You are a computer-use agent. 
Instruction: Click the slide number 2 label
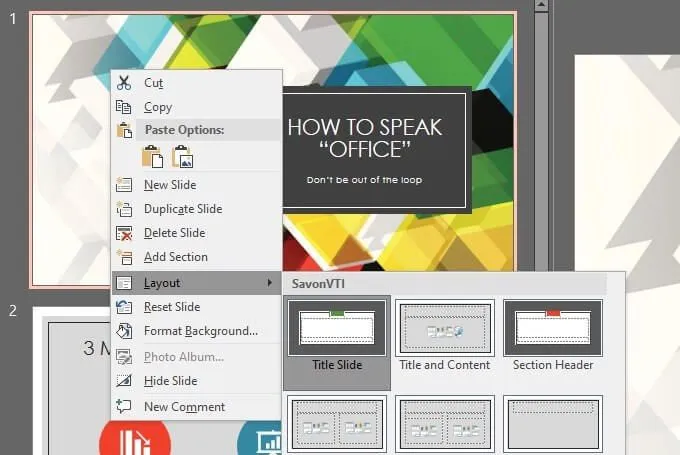13,311
